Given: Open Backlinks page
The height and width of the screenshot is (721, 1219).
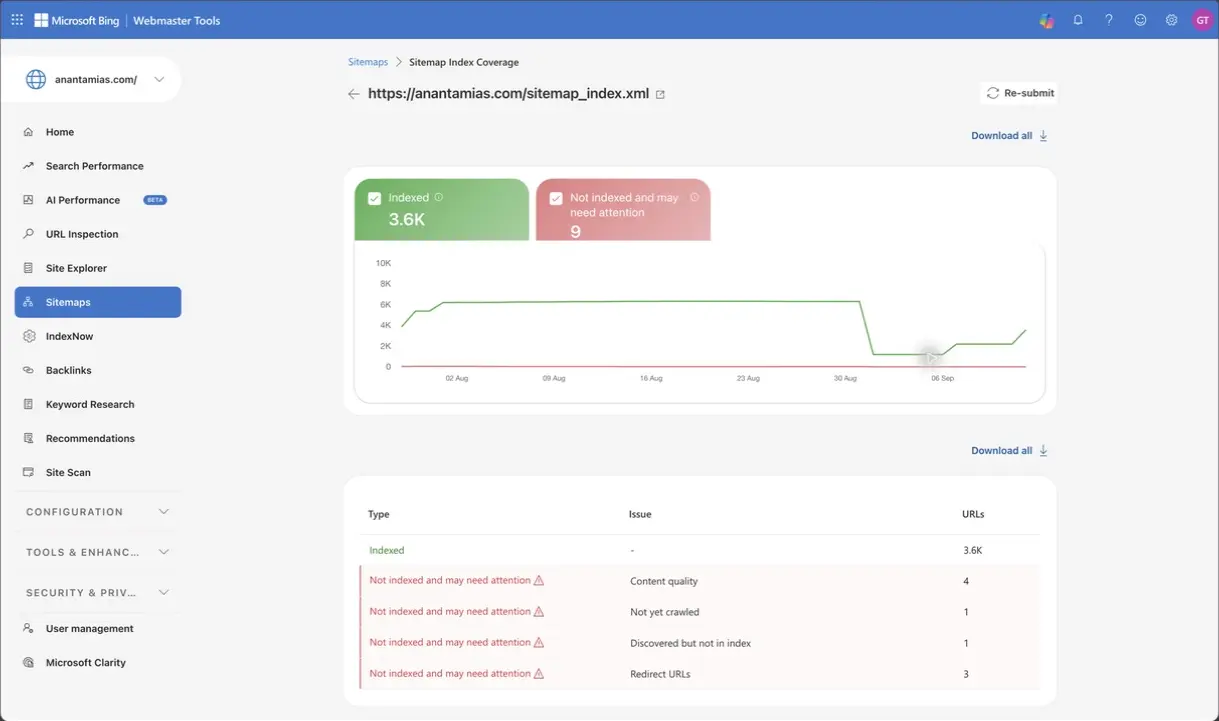Looking at the screenshot, I should point(98,370).
